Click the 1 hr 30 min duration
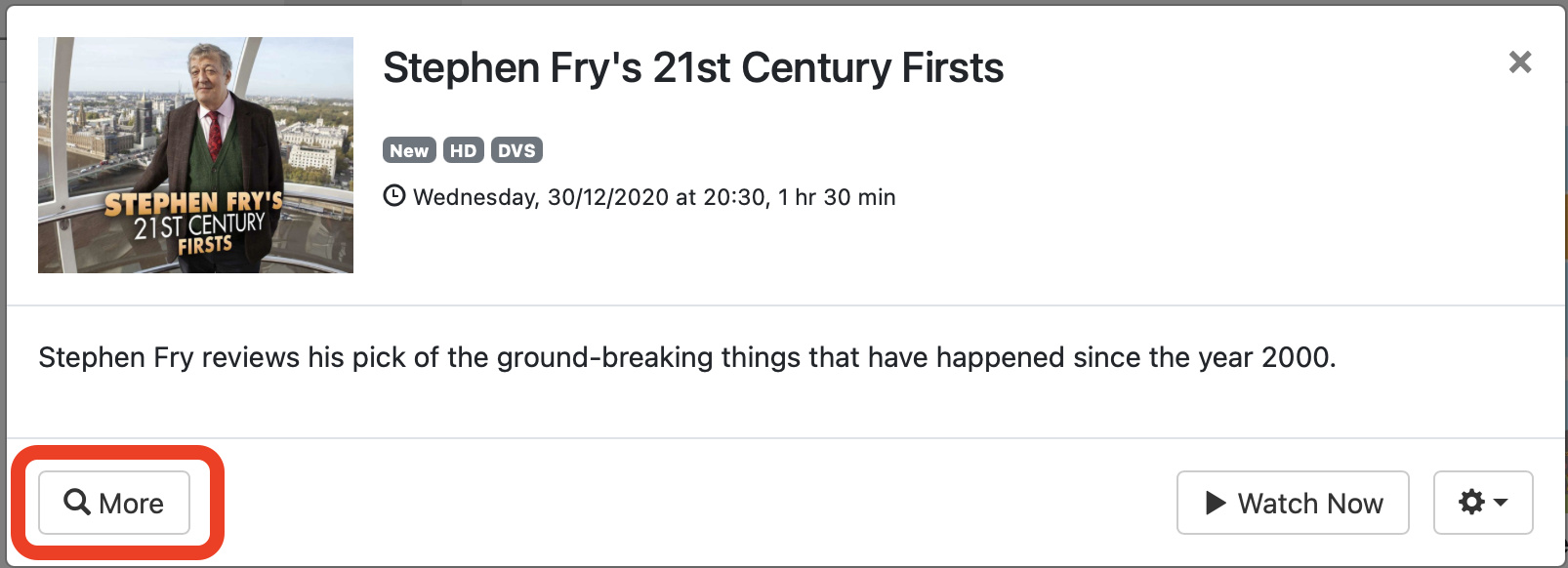Screen dimensions: 1568x568 click(837, 197)
